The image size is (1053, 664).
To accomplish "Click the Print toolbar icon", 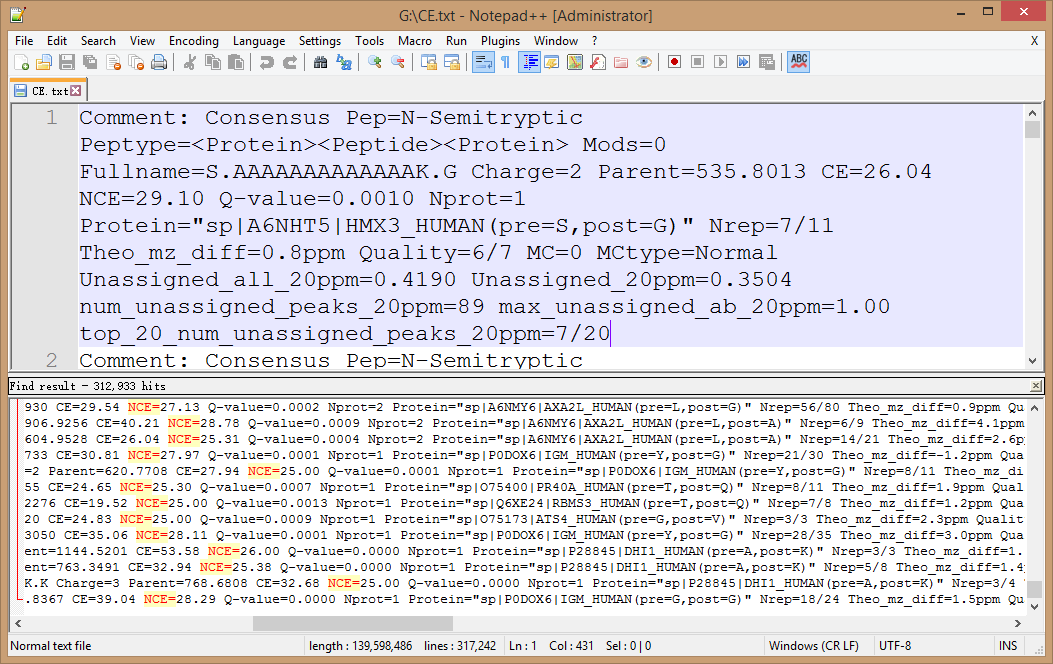I will pyautogui.click(x=158, y=62).
